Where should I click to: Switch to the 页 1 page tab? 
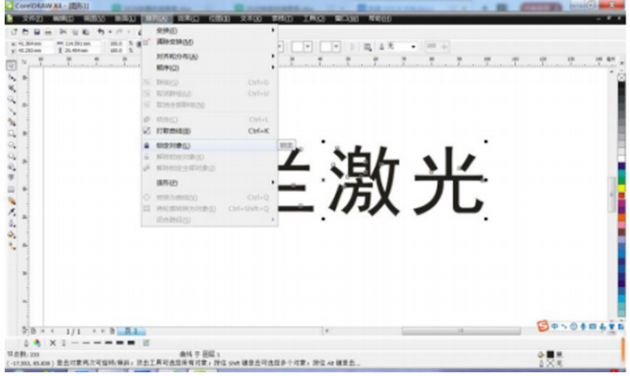point(131,331)
